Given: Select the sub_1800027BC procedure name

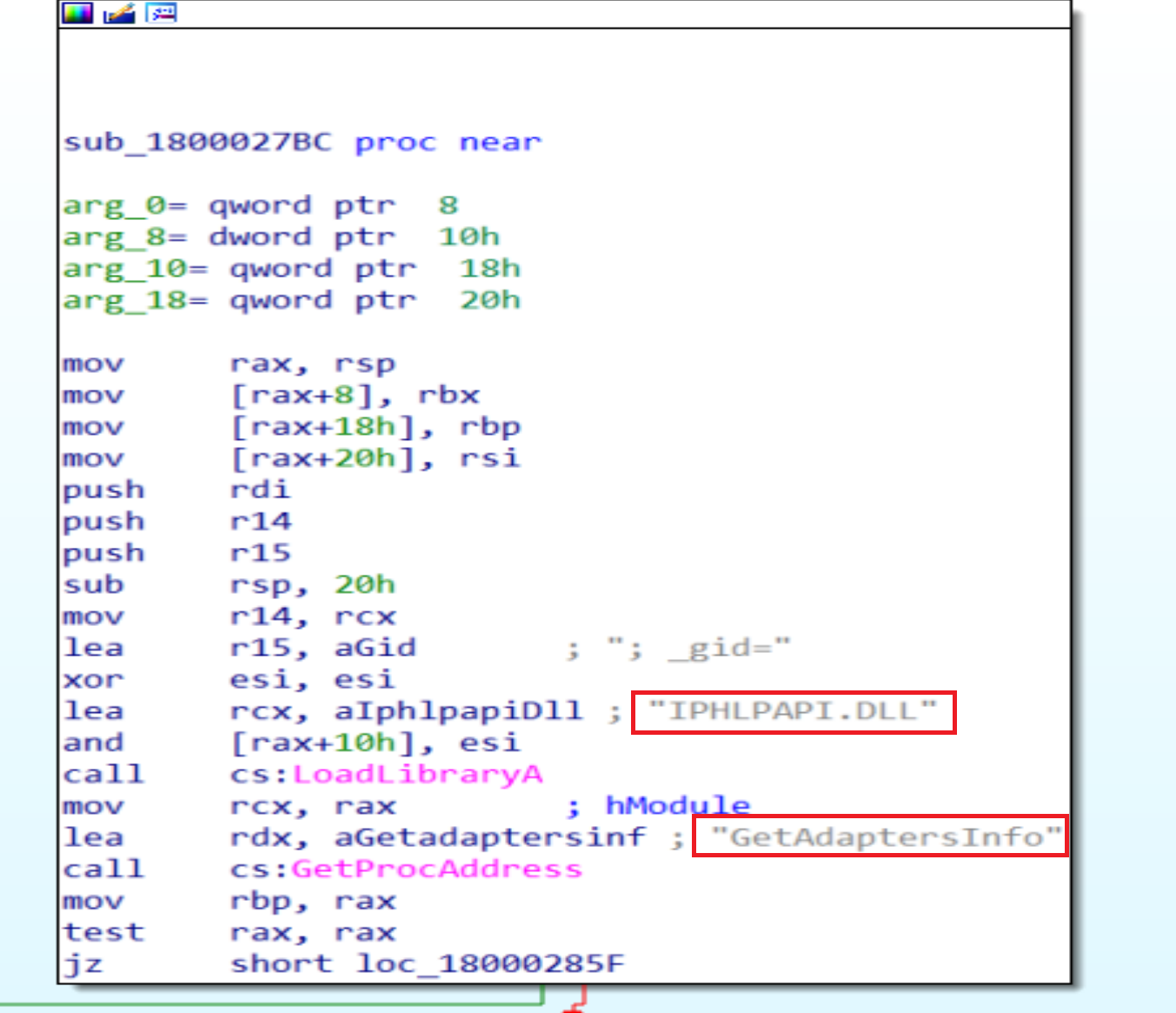Looking at the screenshot, I should pyautogui.click(x=197, y=142).
